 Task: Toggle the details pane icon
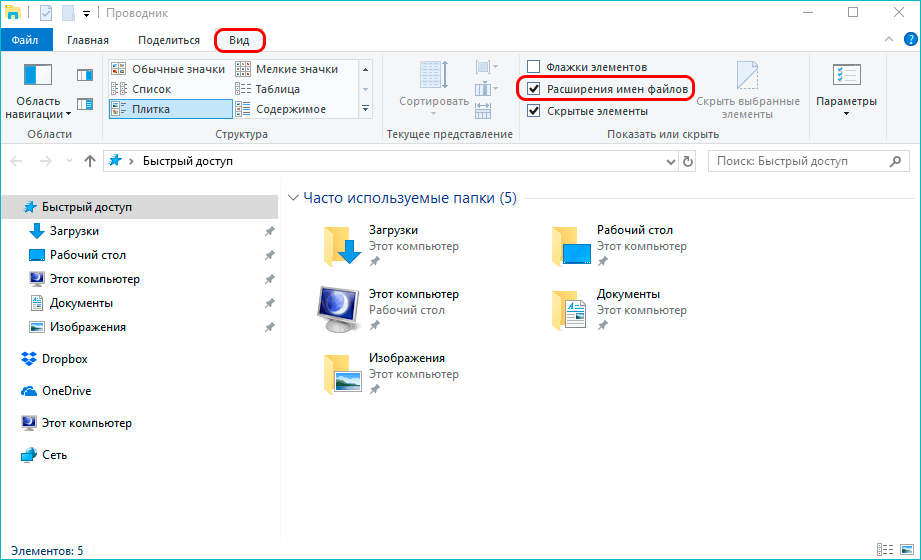[85, 104]
